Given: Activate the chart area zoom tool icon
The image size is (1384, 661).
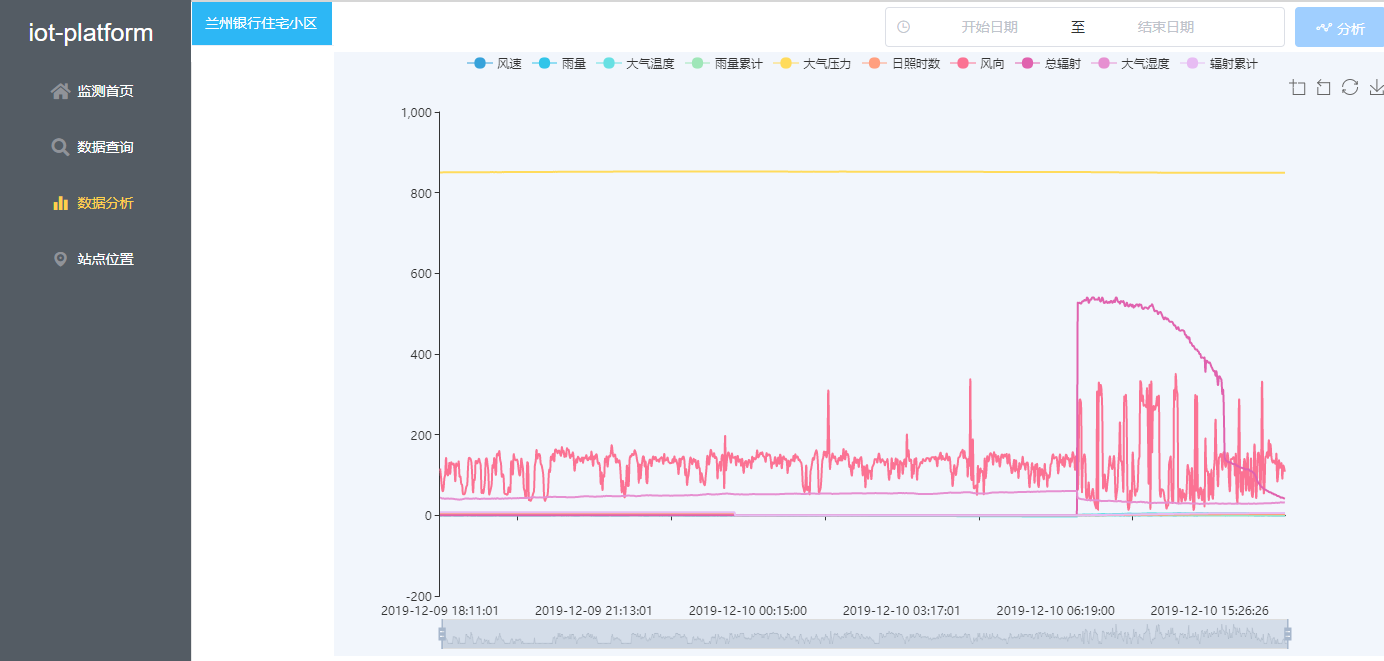Looking at the screenshot, I should tap(1298, 88).
